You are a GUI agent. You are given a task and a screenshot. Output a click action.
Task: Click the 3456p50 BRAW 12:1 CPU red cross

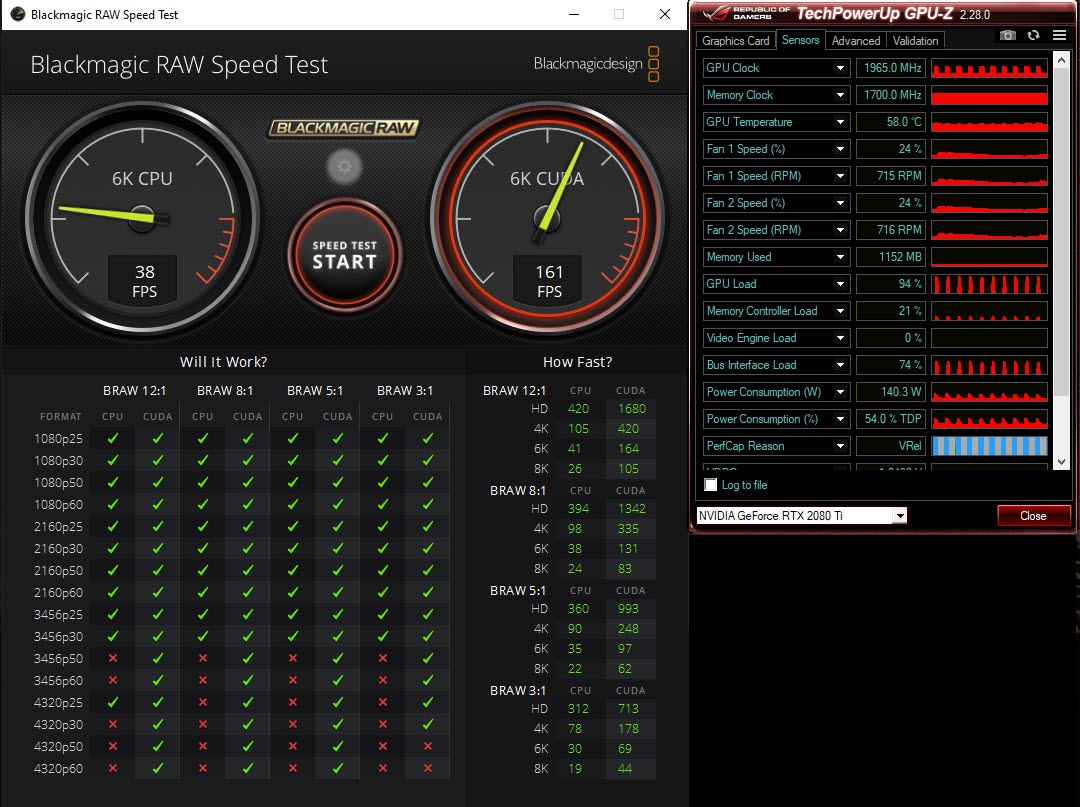[113, 658]
